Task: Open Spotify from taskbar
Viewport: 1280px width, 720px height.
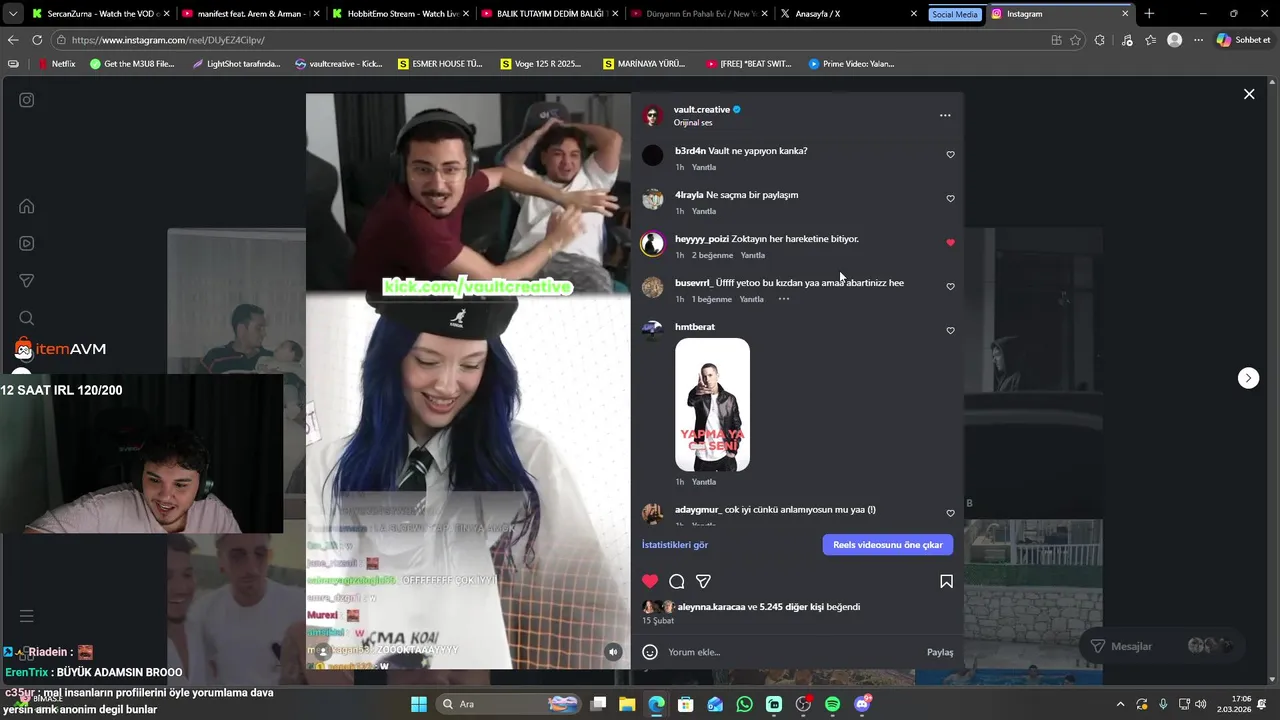Action: 833,704
